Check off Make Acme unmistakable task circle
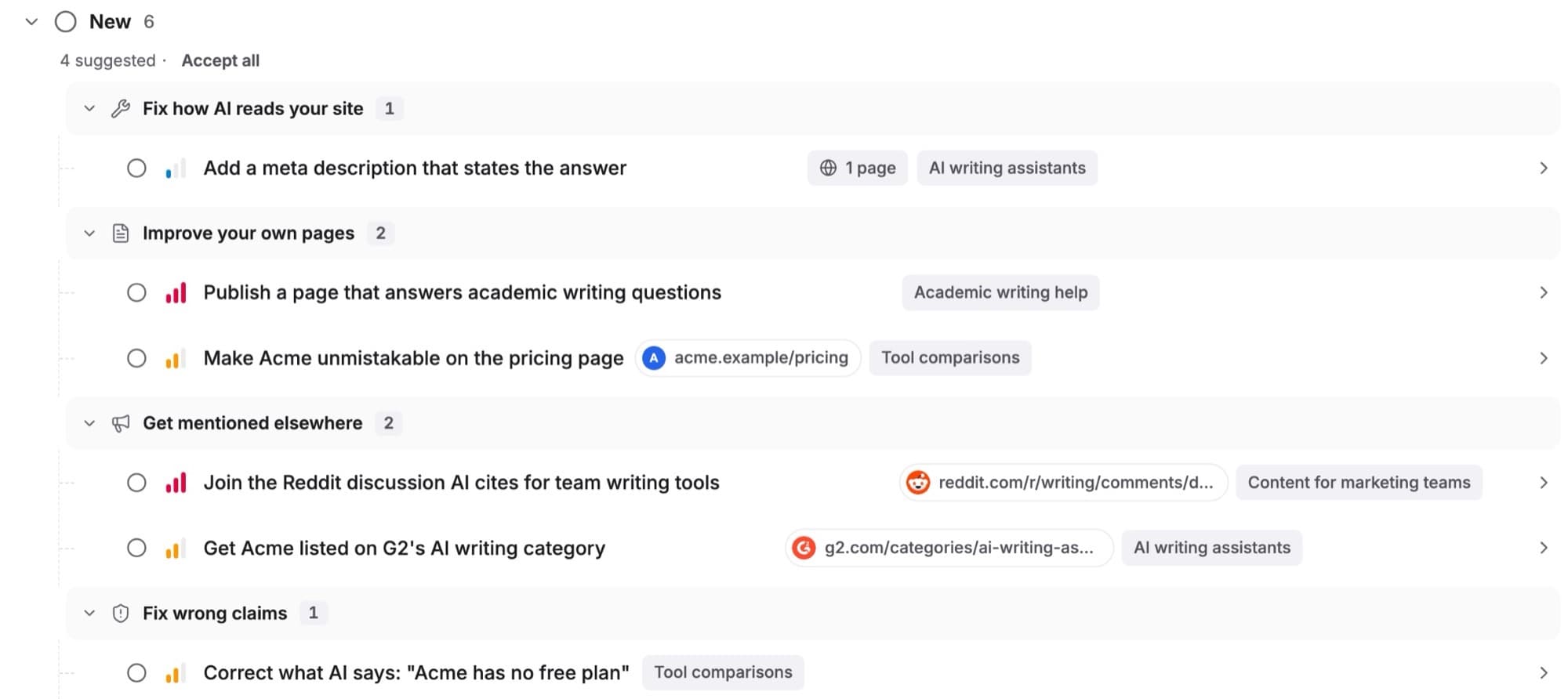Viewport: 1568px width, 699px height. [136, 359]
